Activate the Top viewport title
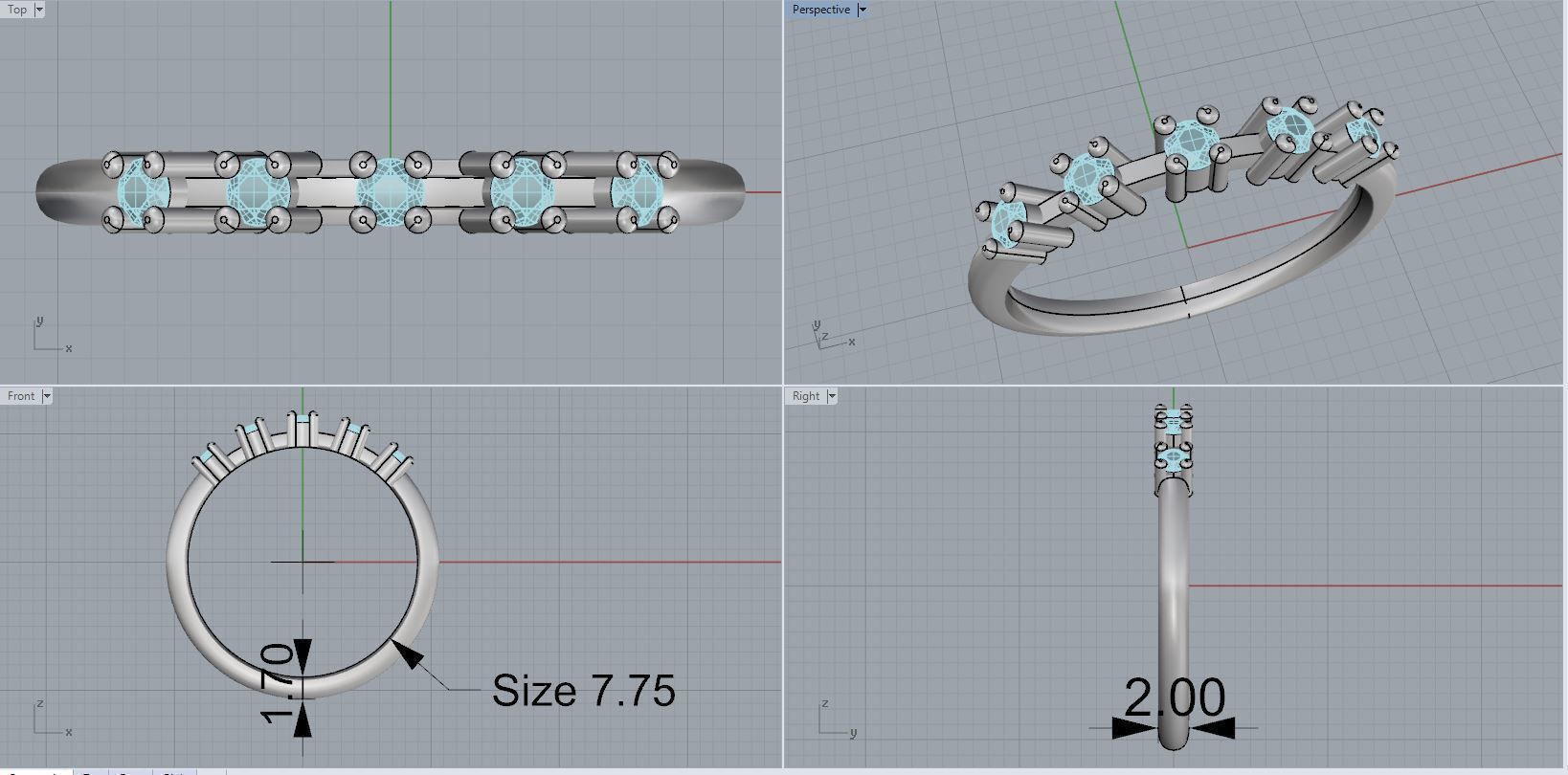The height and width of the screenshot is (775, 1568). 17,10
